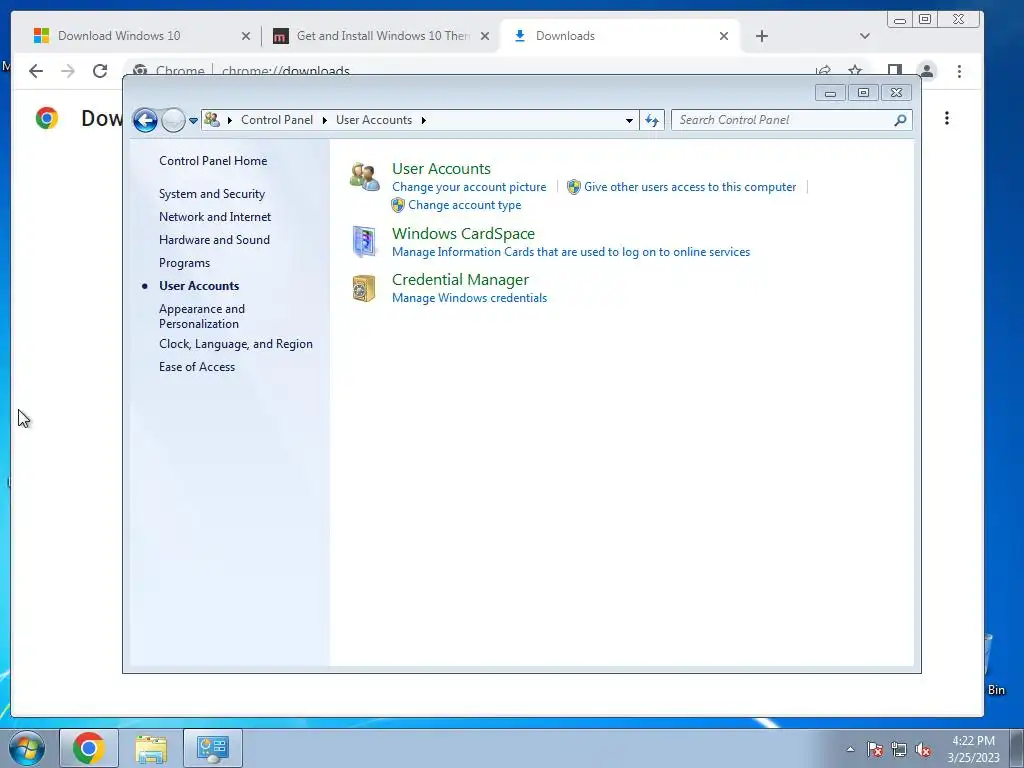Select Control Panel in the breadcrumb
The image size is (1024, 768).
pos(277,120)
